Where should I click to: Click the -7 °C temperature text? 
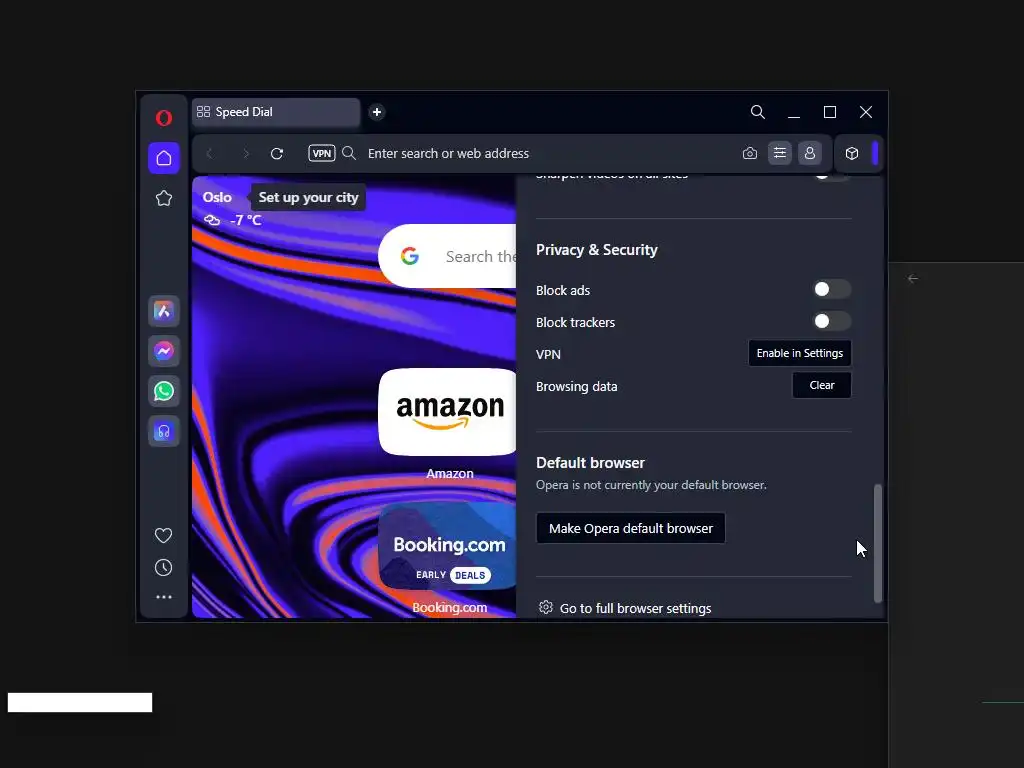pos(246,220)
